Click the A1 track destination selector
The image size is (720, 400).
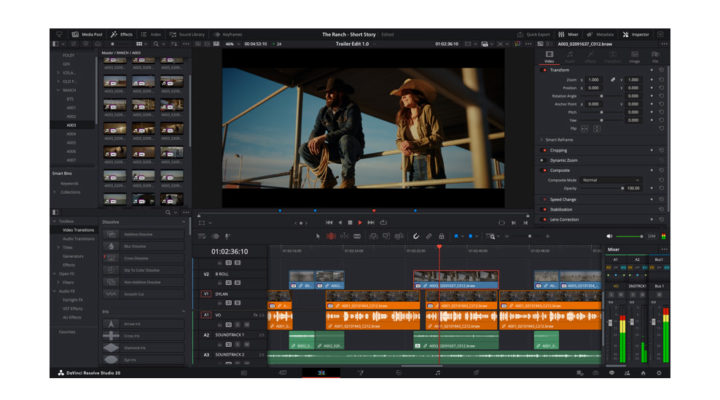pos(206,315)
